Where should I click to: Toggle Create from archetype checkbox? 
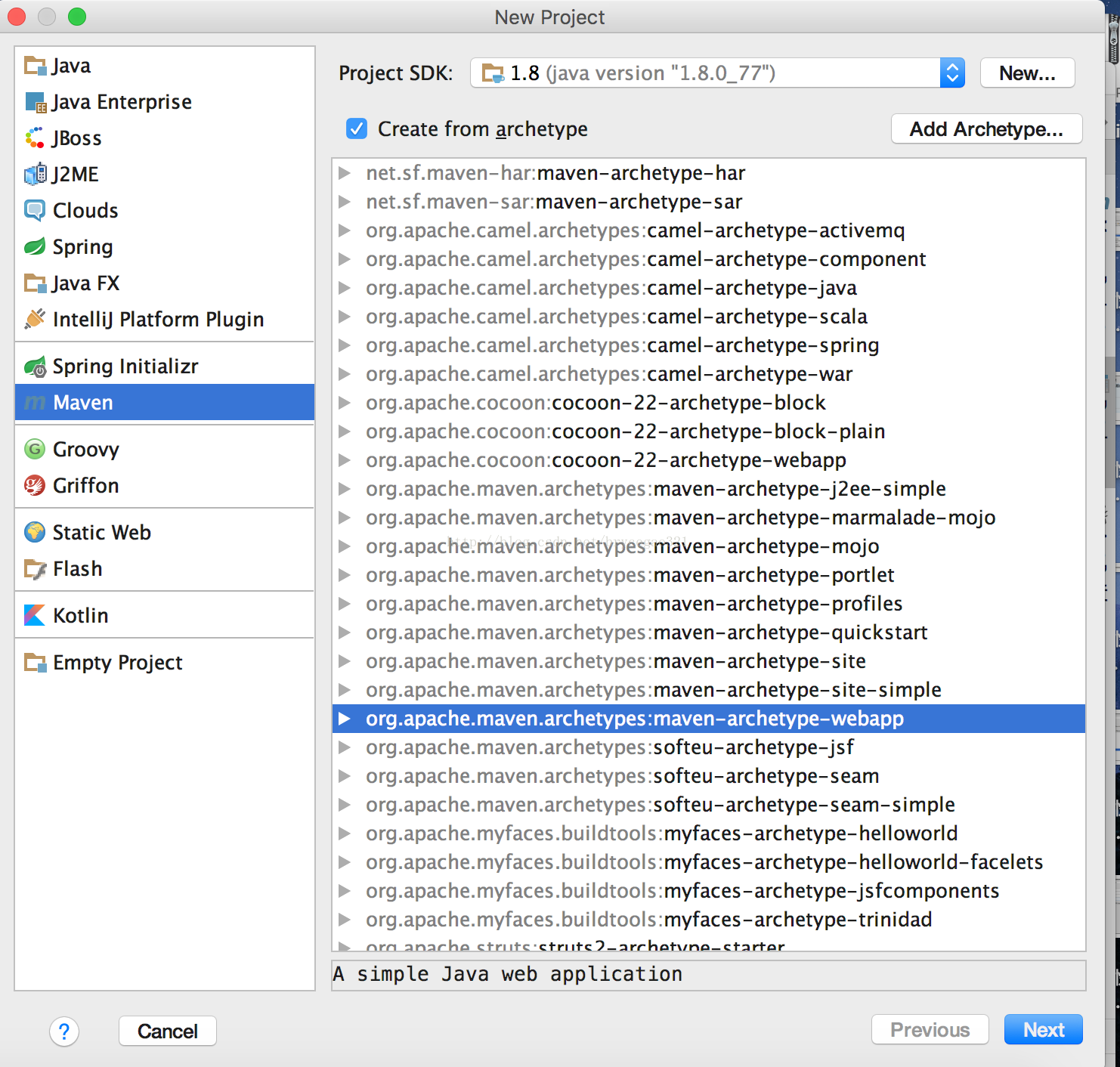(x=357, y=129)
